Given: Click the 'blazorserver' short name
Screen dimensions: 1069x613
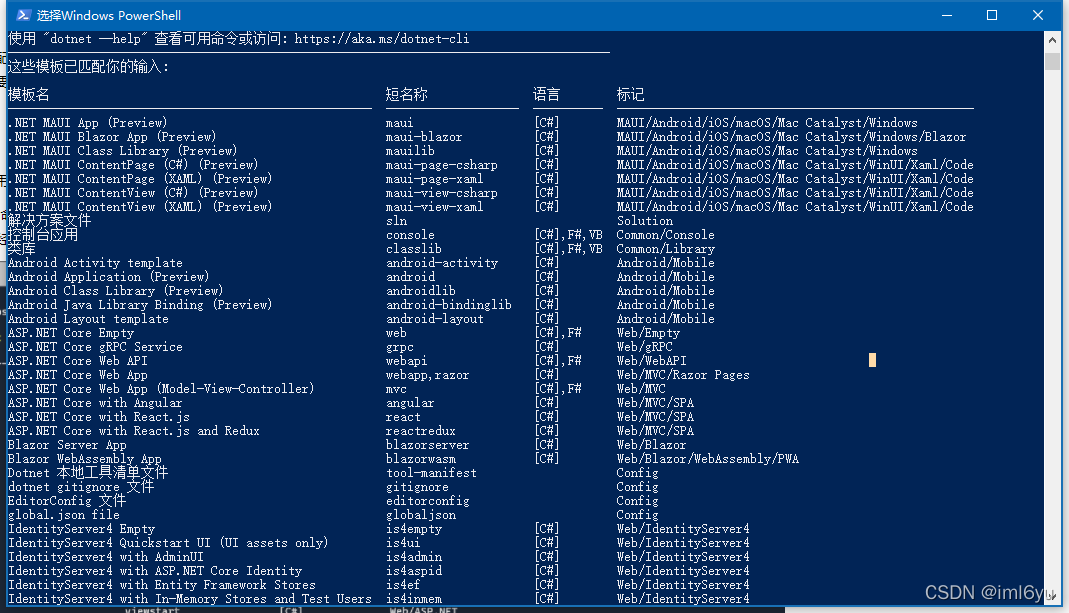Looking at the screenshot, I should (427, 445).
